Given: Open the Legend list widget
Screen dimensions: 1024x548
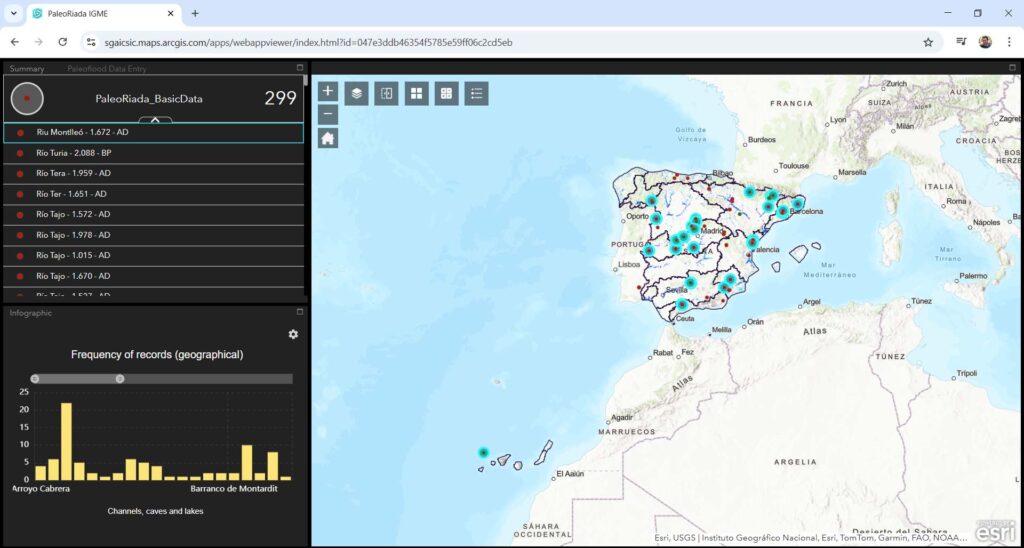Looking at the screenshot, I should pos(476,93).
